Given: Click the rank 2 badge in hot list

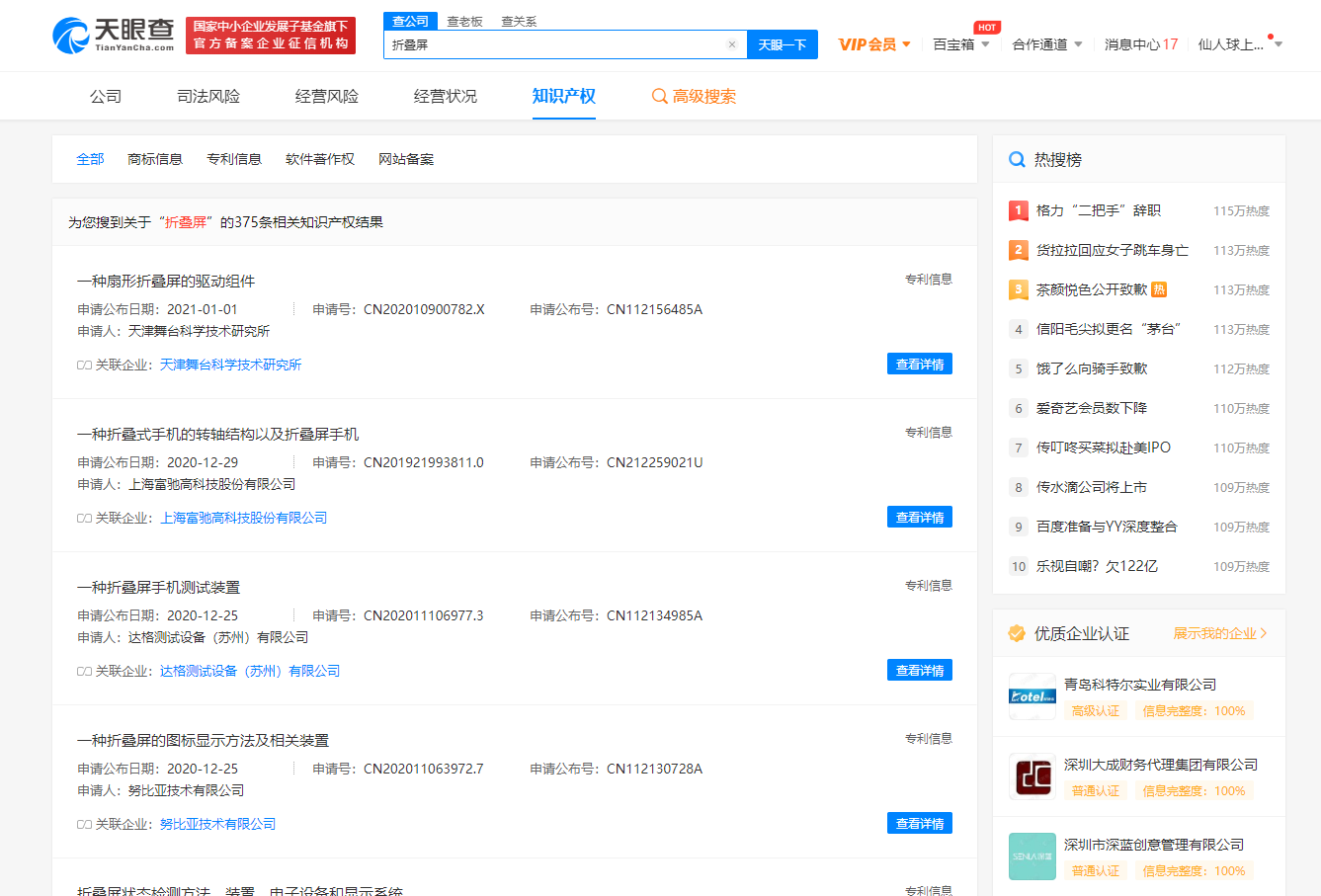Looking at the screenshot, I should [1019, 250].
